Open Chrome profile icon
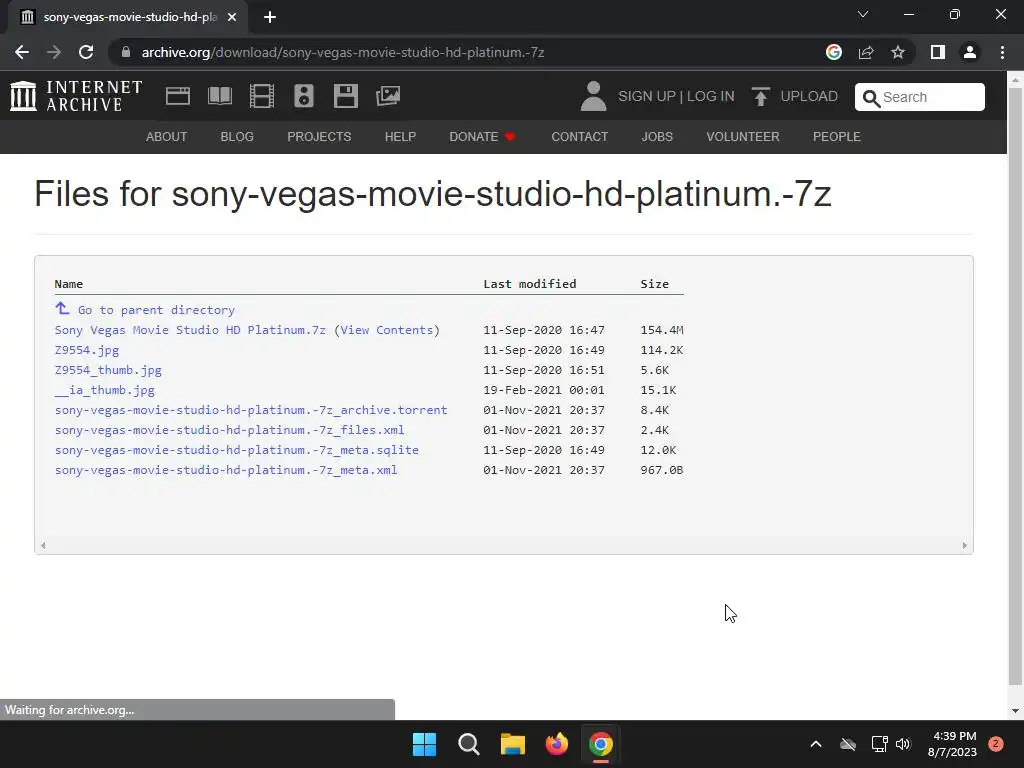 point(970,52)
